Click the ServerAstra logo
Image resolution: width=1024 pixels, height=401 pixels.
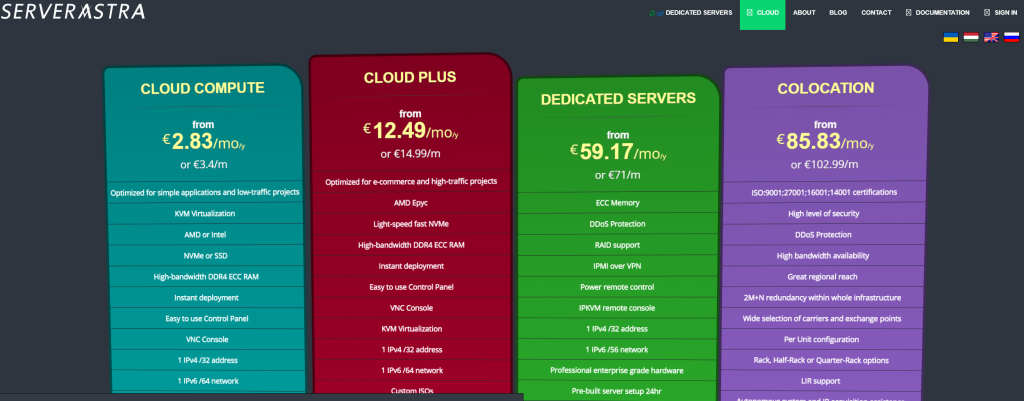click(x=73, y=12)
